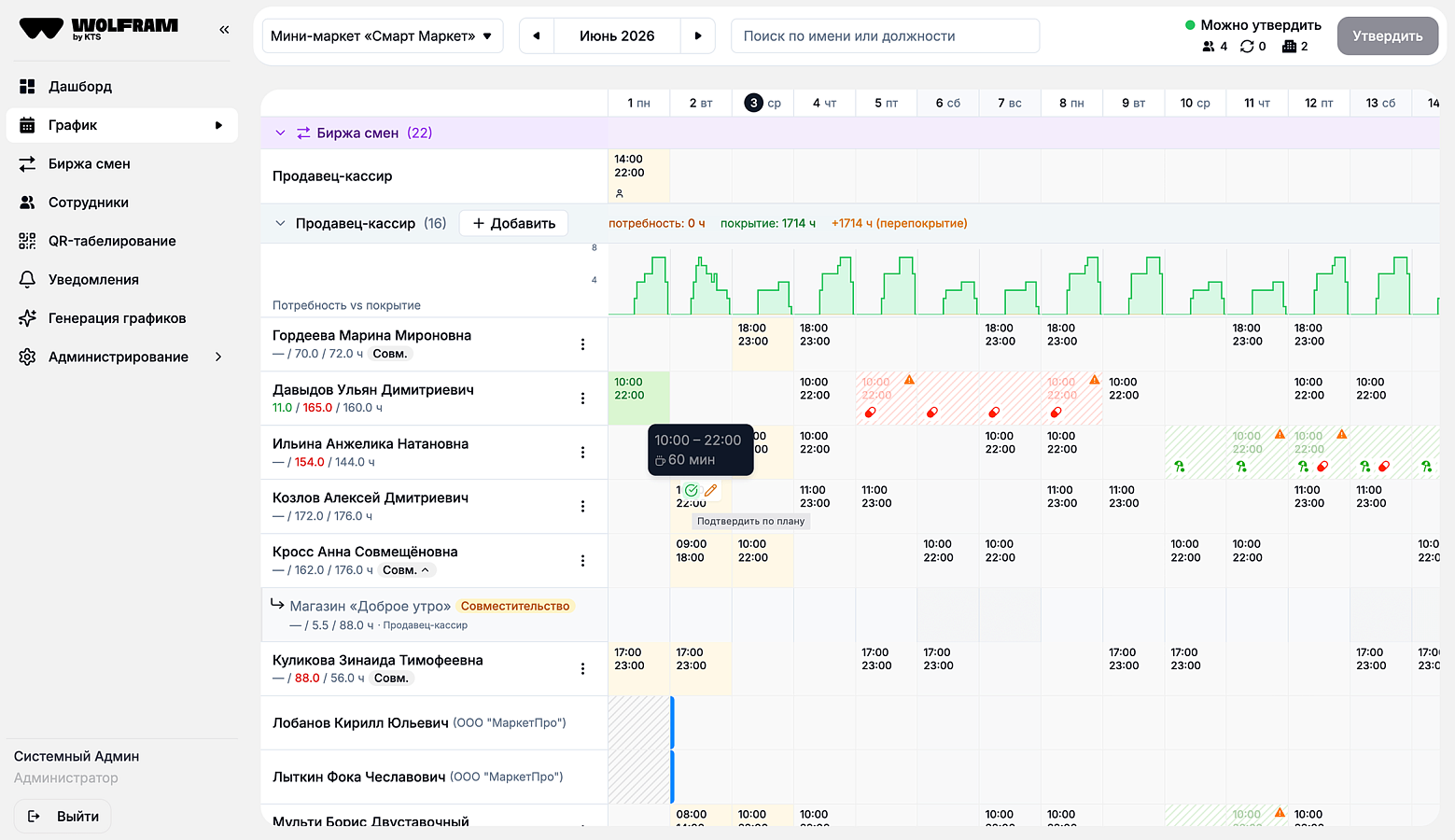Click the Совм. badge for Куликова Зинаида
Viewport: 1455px width, 840px height.
click(x=391, y=679)
